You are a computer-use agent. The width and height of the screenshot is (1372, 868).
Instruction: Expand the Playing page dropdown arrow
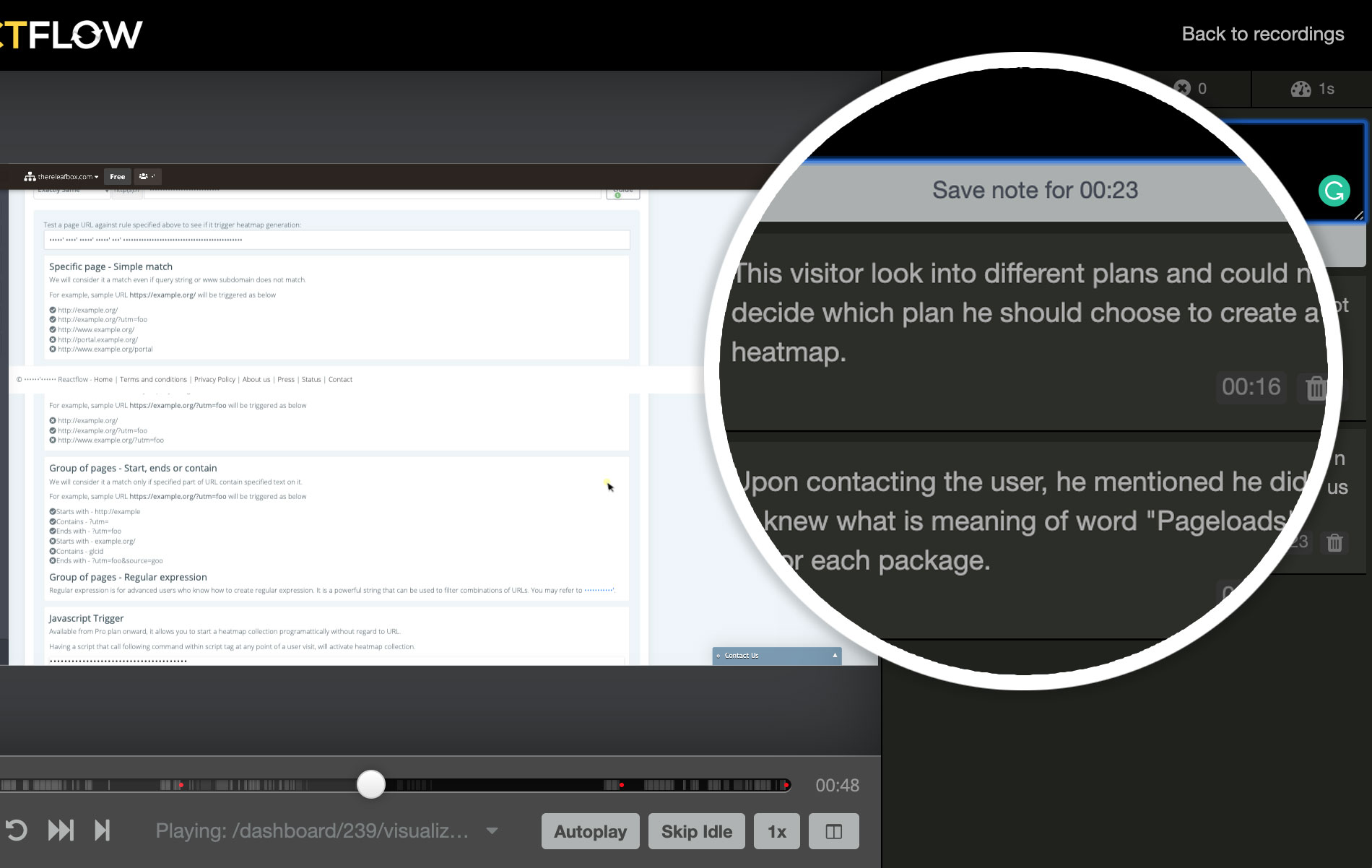pos(492,830)
